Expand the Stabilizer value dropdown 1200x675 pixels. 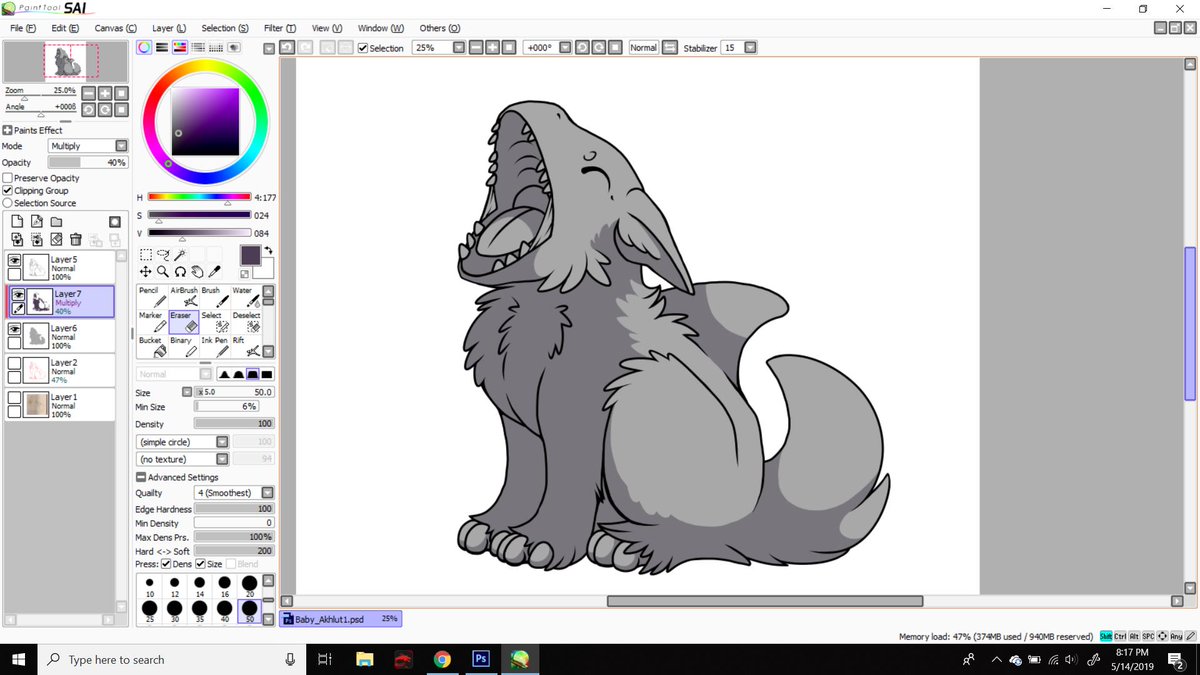pos(750,47)
